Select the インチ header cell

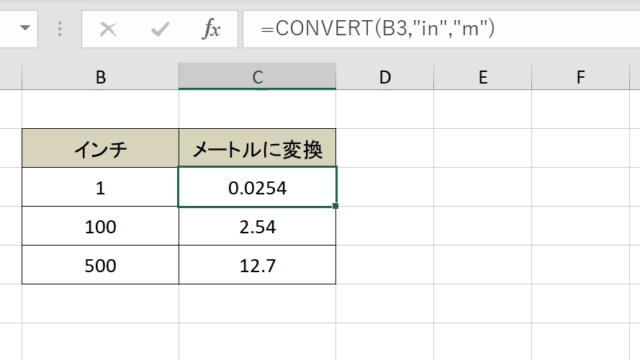pyautogui.click(x=100, y=148)
